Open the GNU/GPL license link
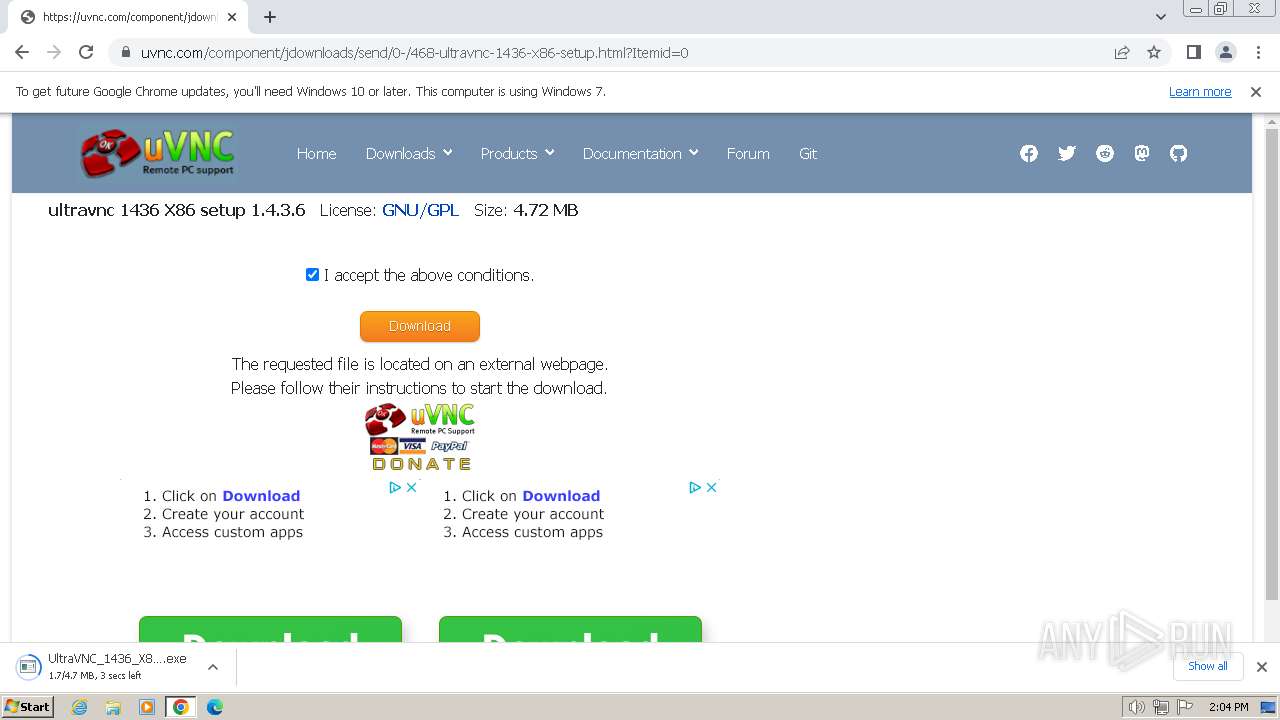The width and height of the screenshot is (1280, 720). [420, 210]
